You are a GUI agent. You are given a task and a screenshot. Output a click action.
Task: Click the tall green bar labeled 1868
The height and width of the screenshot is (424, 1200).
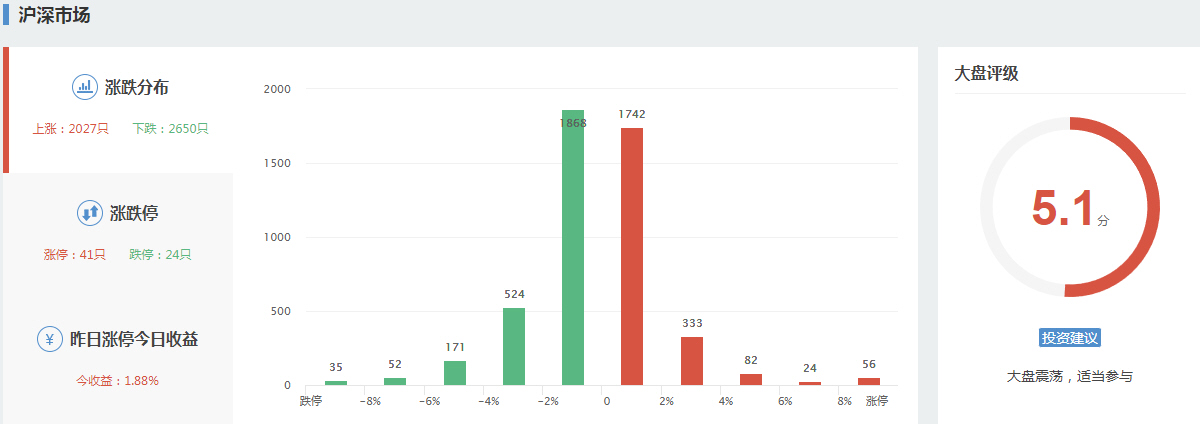(x=573, y=250)
